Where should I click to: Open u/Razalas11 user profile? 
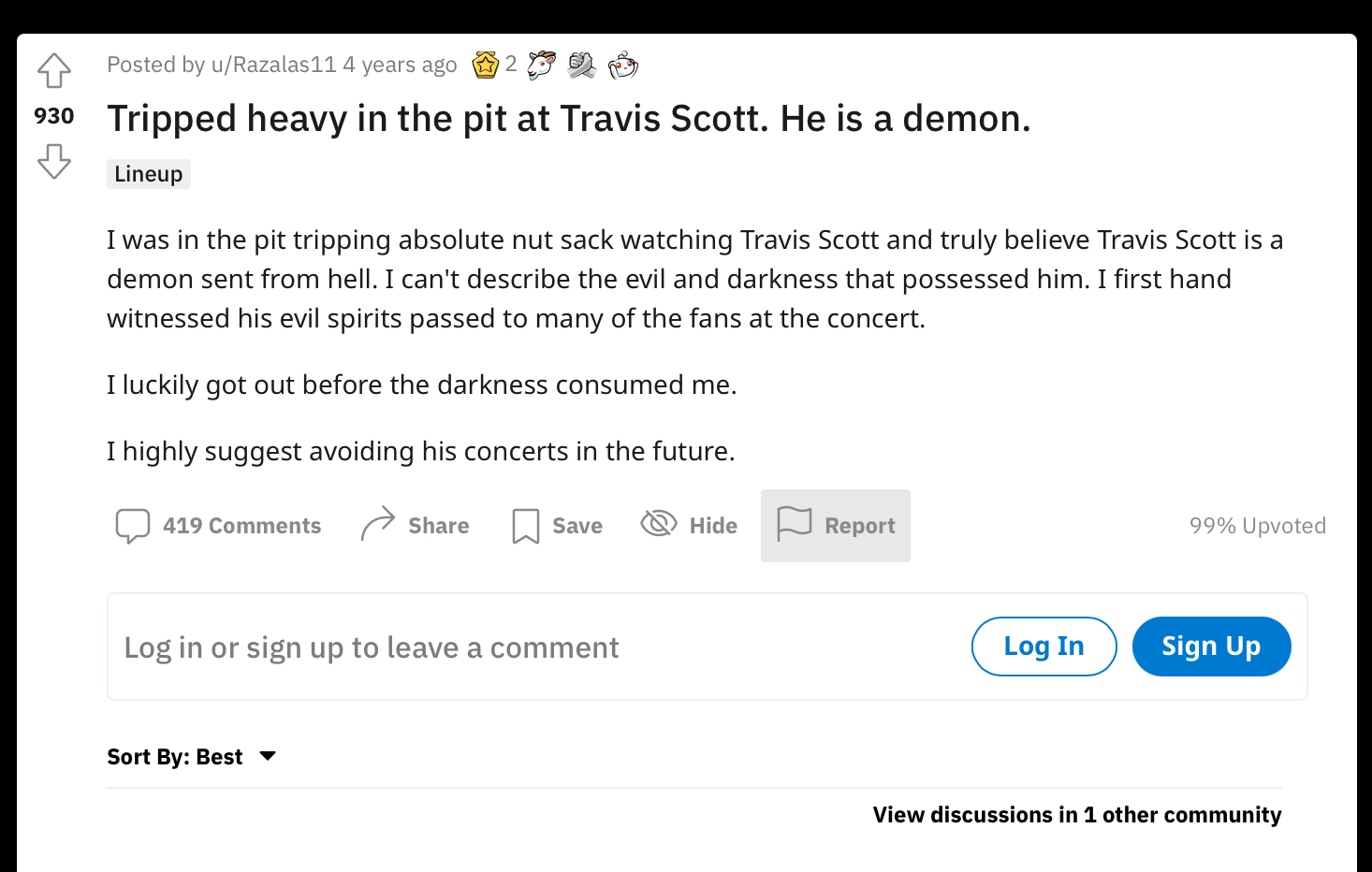coord(273,65)
